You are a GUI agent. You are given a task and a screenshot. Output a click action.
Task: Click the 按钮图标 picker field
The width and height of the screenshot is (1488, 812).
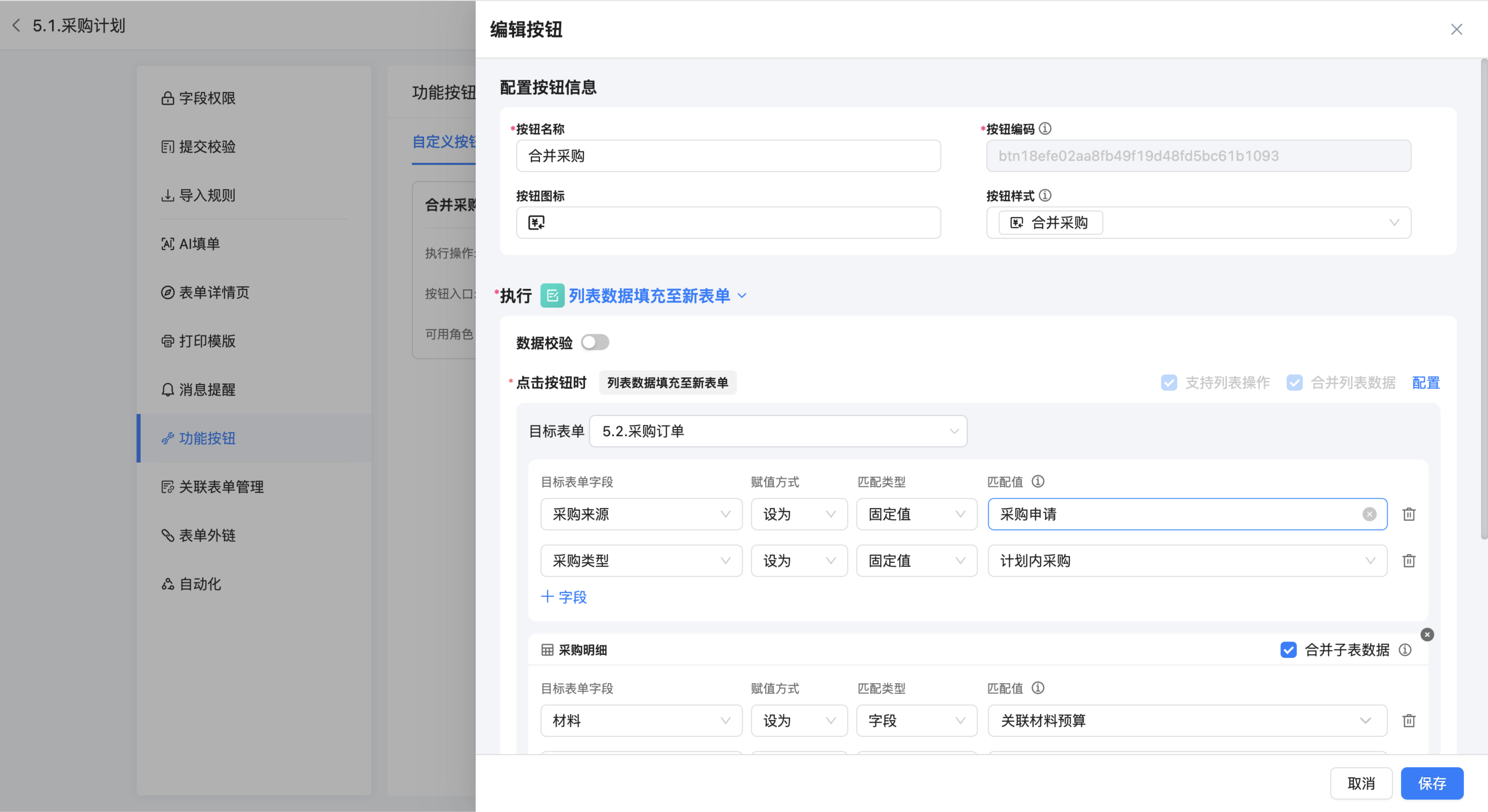pyautogui.click(x=728, y=223)
